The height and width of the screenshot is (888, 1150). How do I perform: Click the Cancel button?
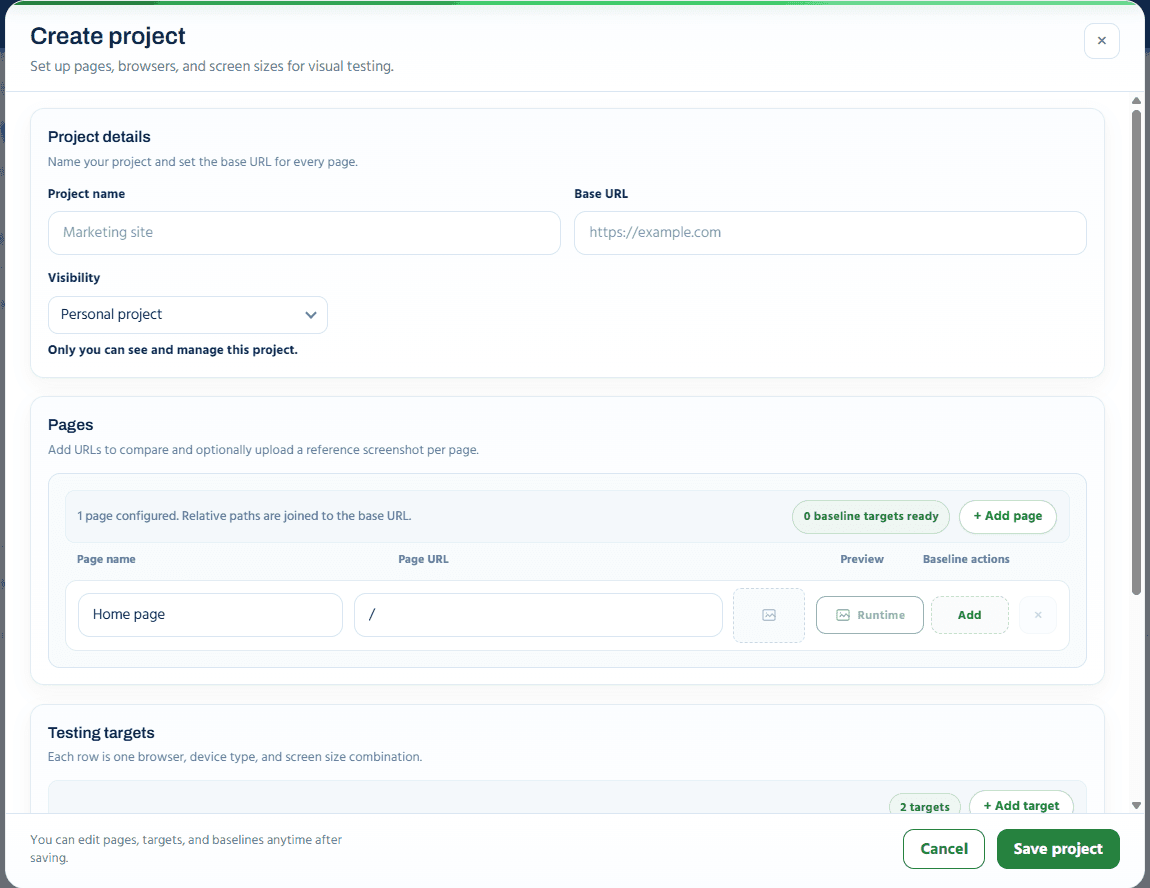point(943,848)
